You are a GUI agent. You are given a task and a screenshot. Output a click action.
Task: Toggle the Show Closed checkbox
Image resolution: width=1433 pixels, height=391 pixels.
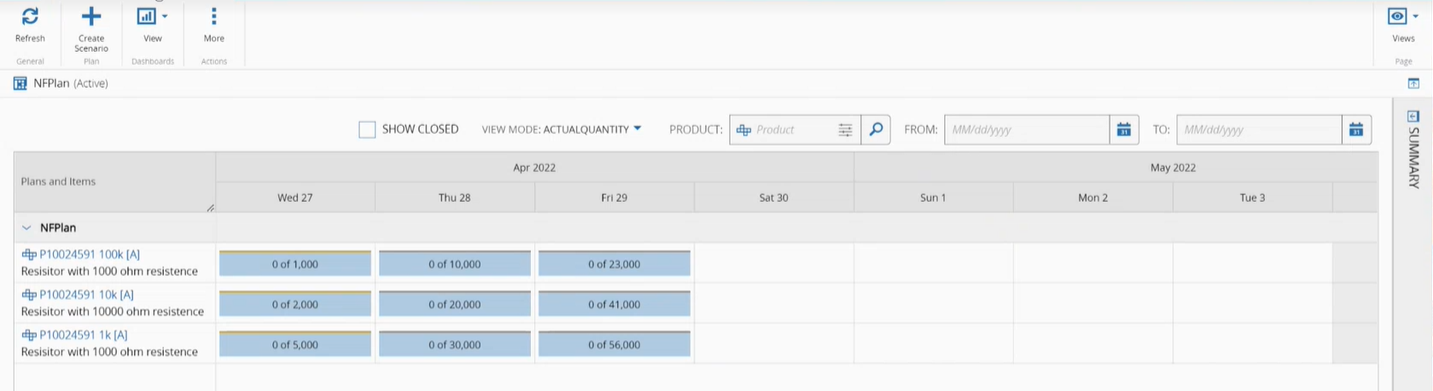coord(367,129)
